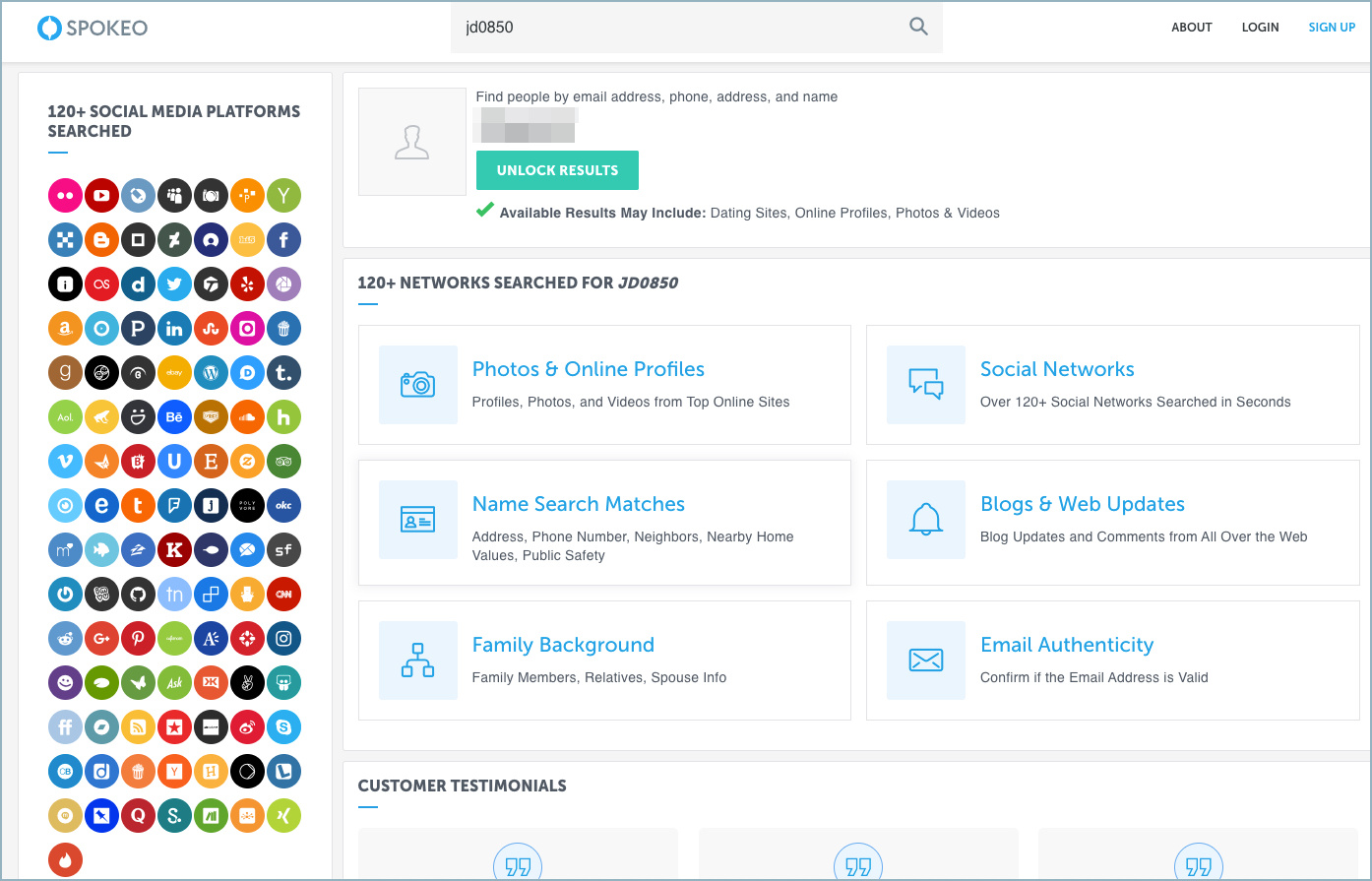This screenshot has width=1372, height=881.
Task: Click the CNN icon
Action: [x=283, y=595]
